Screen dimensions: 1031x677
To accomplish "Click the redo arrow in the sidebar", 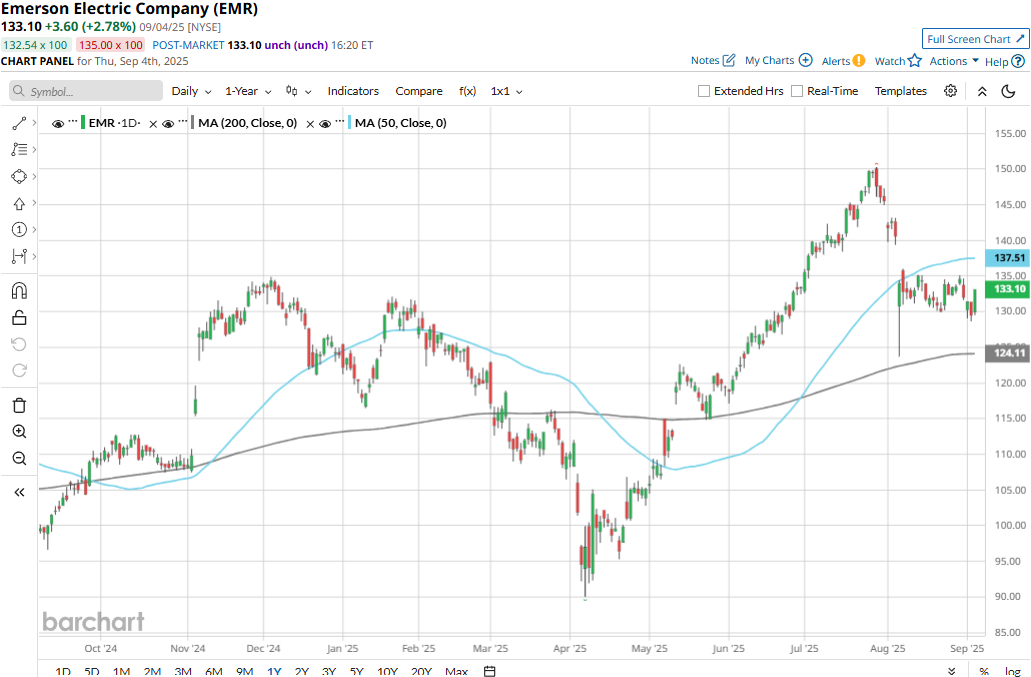I will coord(19,371).
